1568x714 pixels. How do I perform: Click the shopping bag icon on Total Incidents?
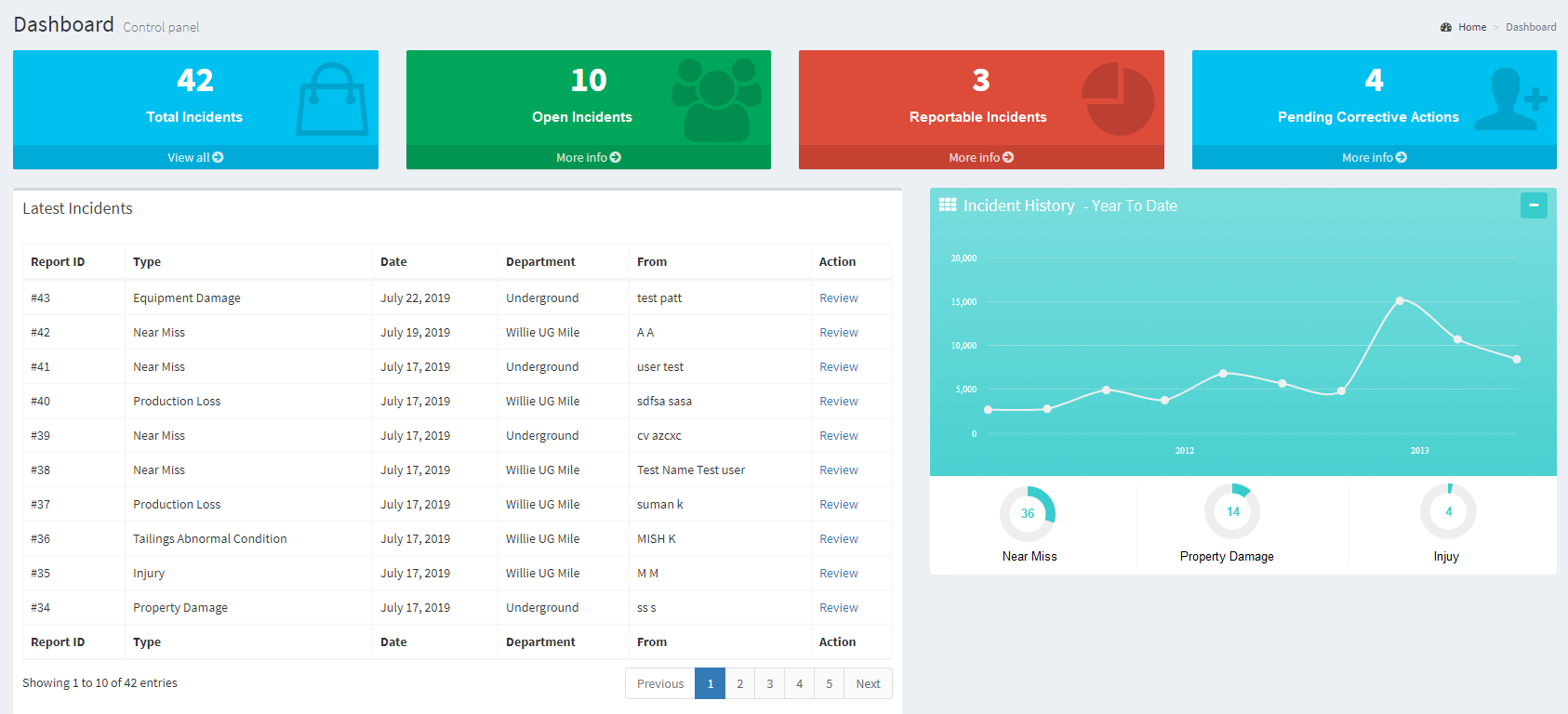(332, 99)
